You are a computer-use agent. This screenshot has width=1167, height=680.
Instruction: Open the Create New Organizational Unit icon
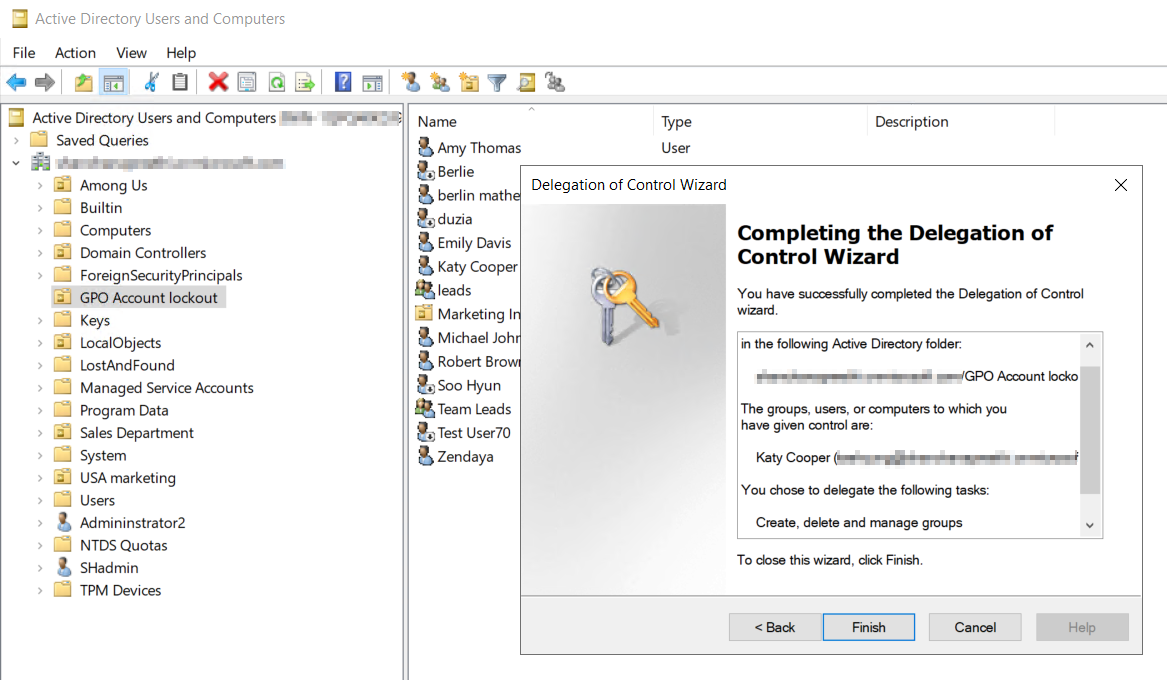469,82
